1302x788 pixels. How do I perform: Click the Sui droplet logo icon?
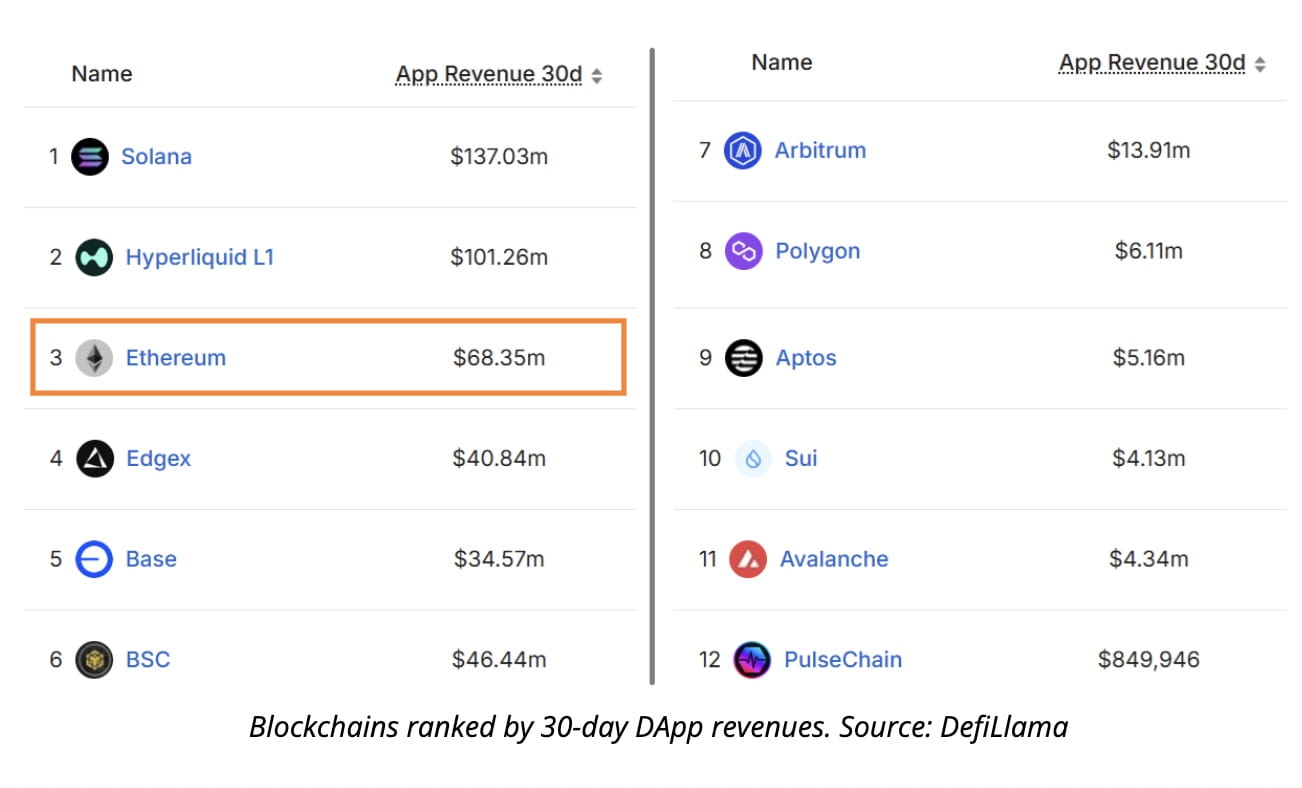pos(753,459)
